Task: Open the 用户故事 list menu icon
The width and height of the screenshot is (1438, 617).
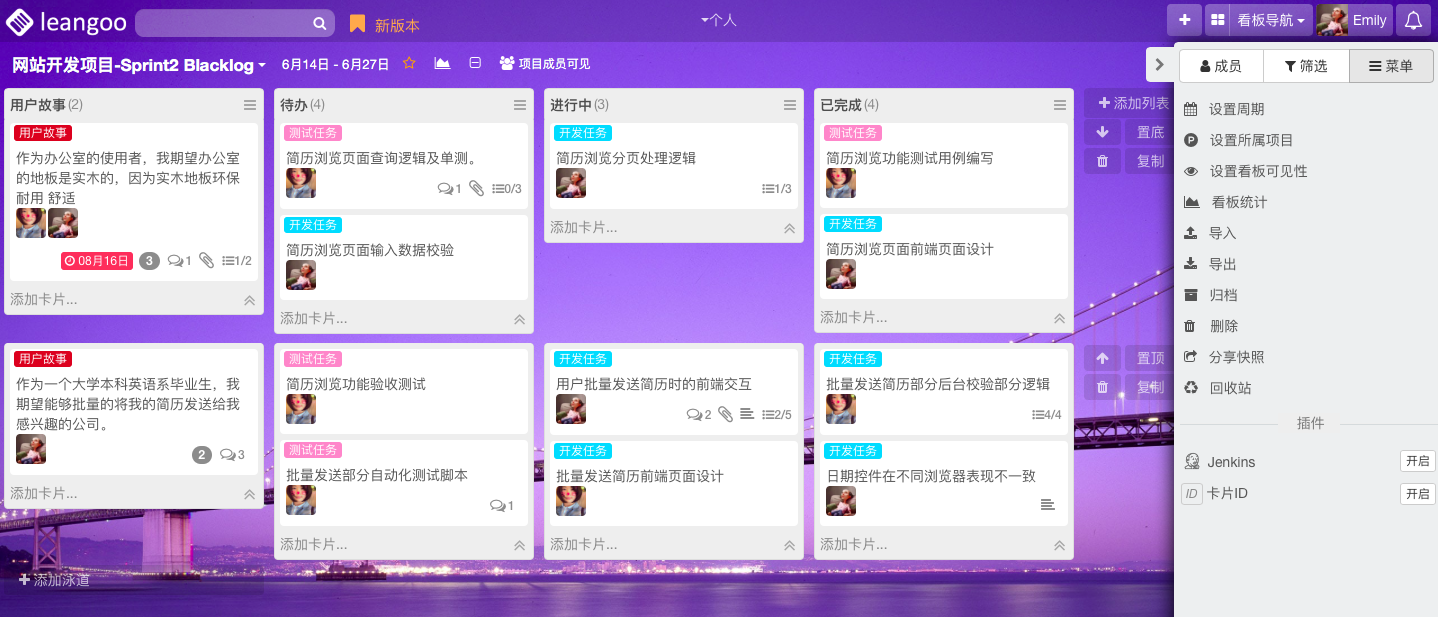Action: (x=250, y=105)
